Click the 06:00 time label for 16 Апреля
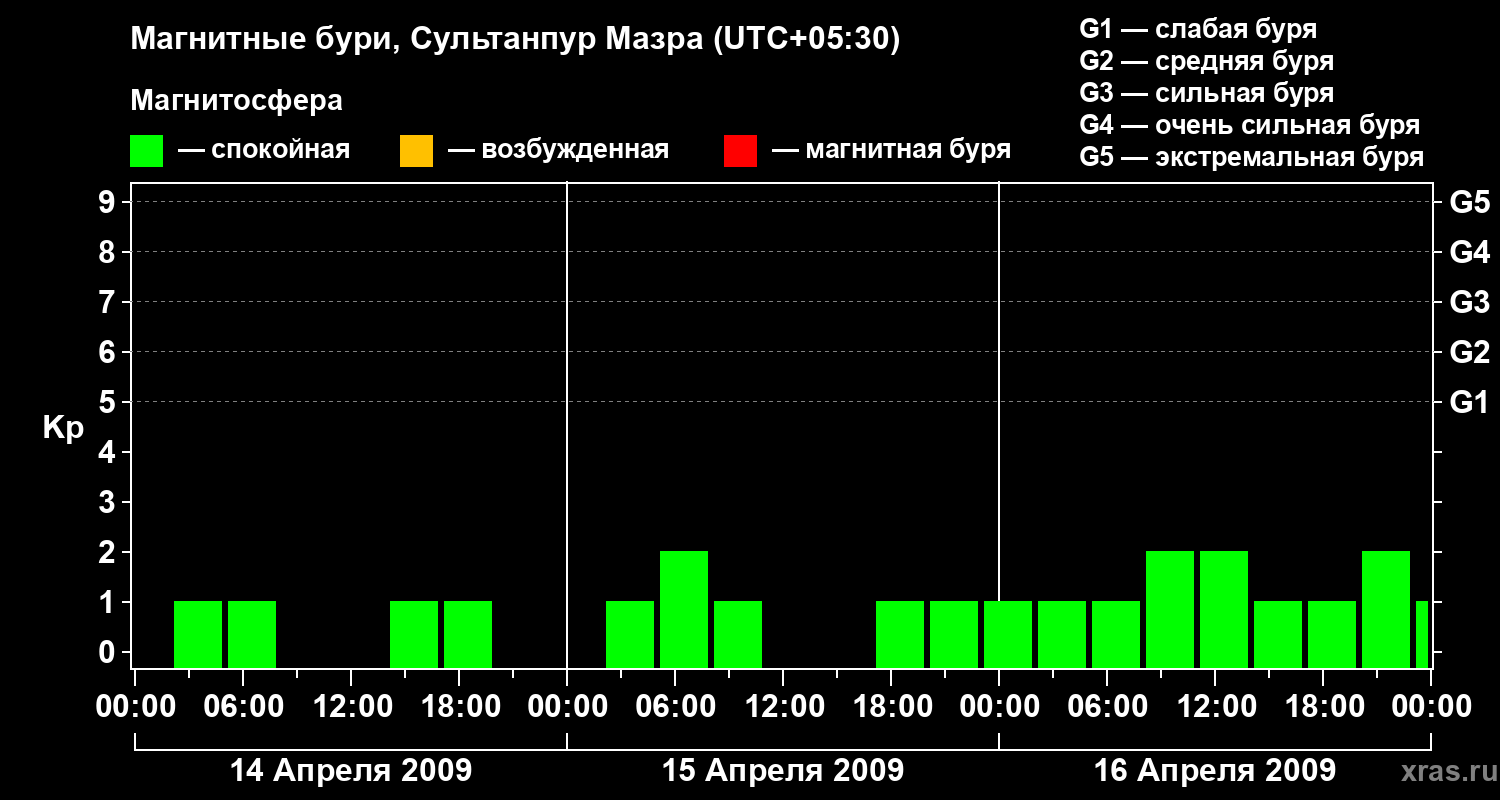Screen dimensions: 1500x800 tap(1107, 707)
